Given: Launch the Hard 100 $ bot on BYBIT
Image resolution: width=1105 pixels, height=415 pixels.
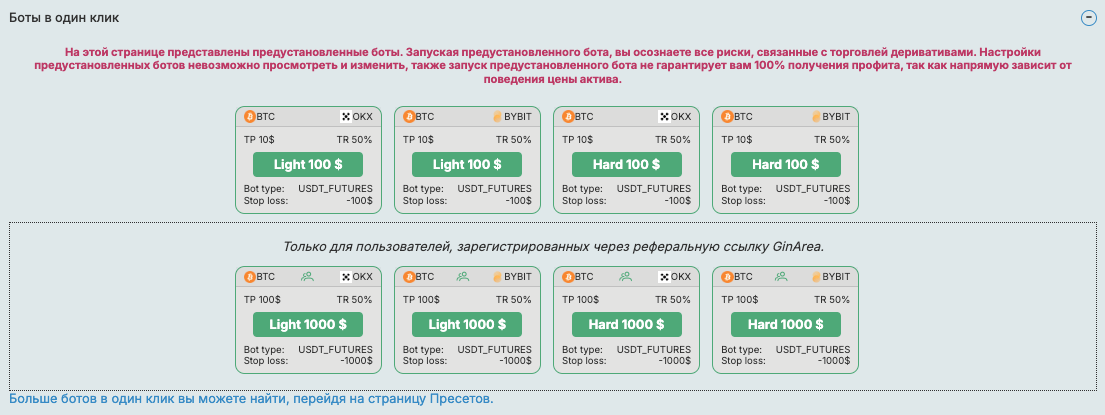Looking at the screenshot, I should [x=785, y=164].
